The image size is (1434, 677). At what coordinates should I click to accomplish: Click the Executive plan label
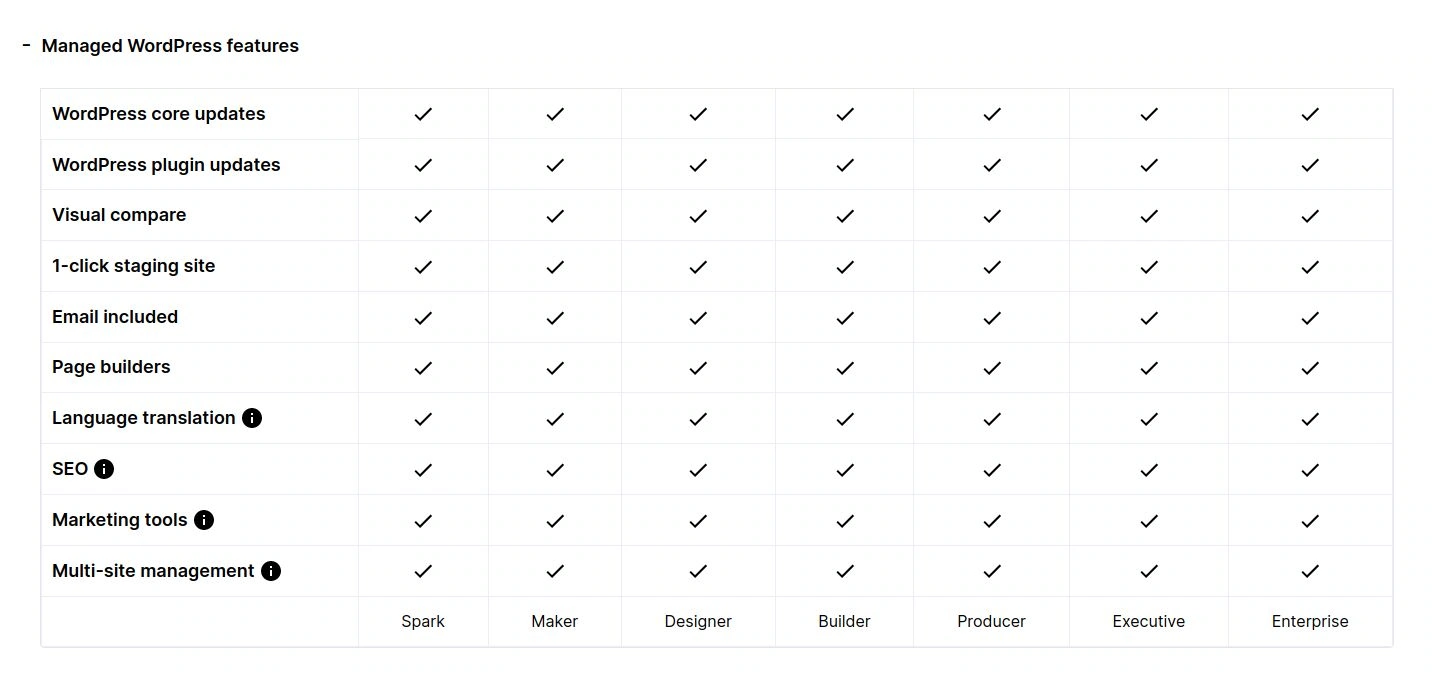click(x=1149, y=621)
